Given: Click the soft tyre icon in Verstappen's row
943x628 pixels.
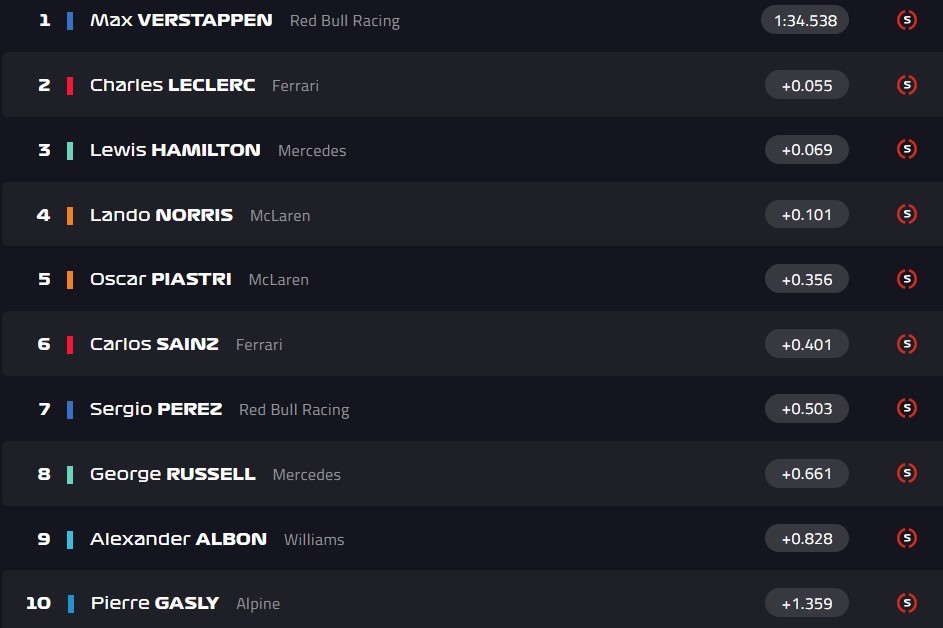Looking at the screenshot, I should tap(907, 20).
